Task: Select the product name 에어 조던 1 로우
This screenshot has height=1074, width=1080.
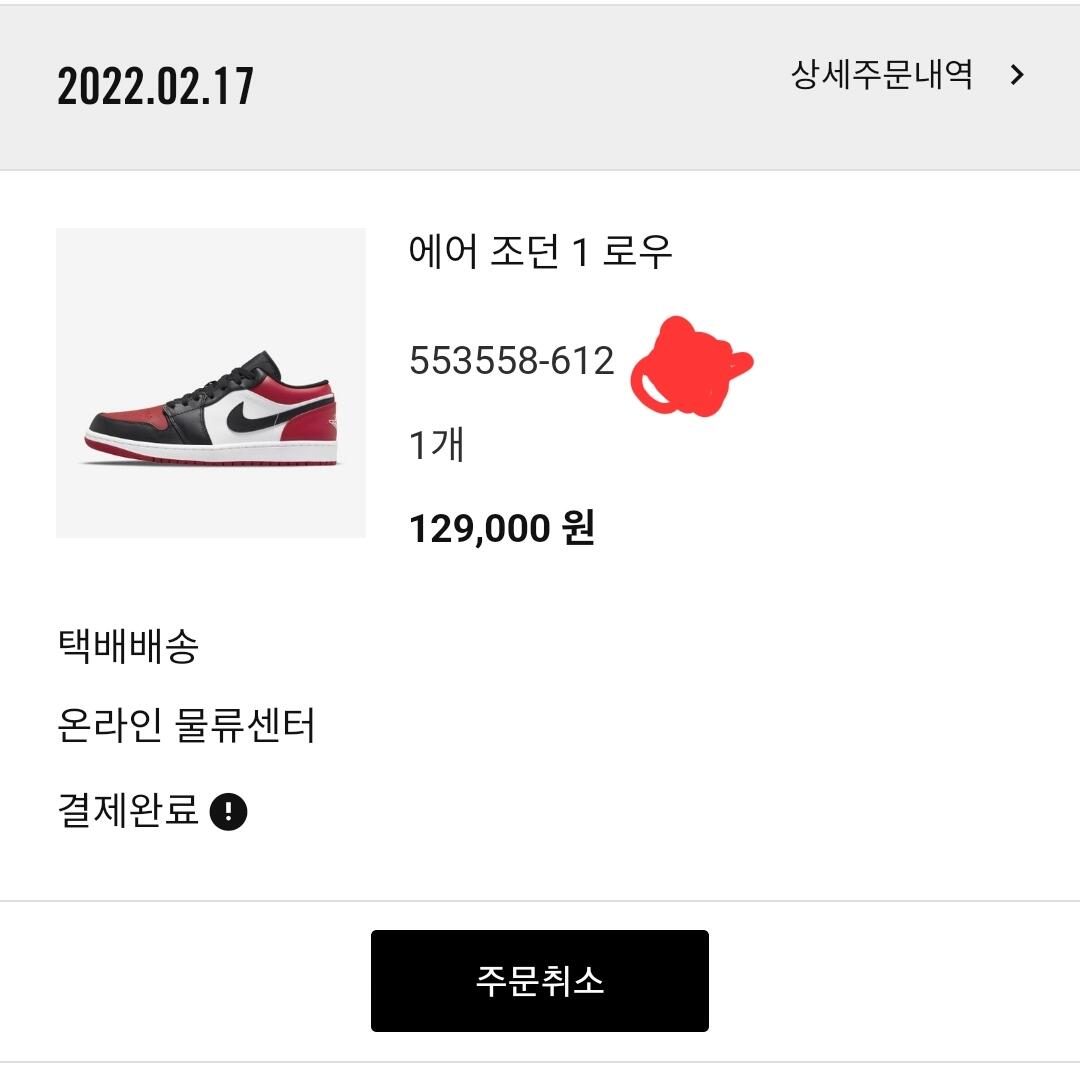Action: click(x=540, y=252)
